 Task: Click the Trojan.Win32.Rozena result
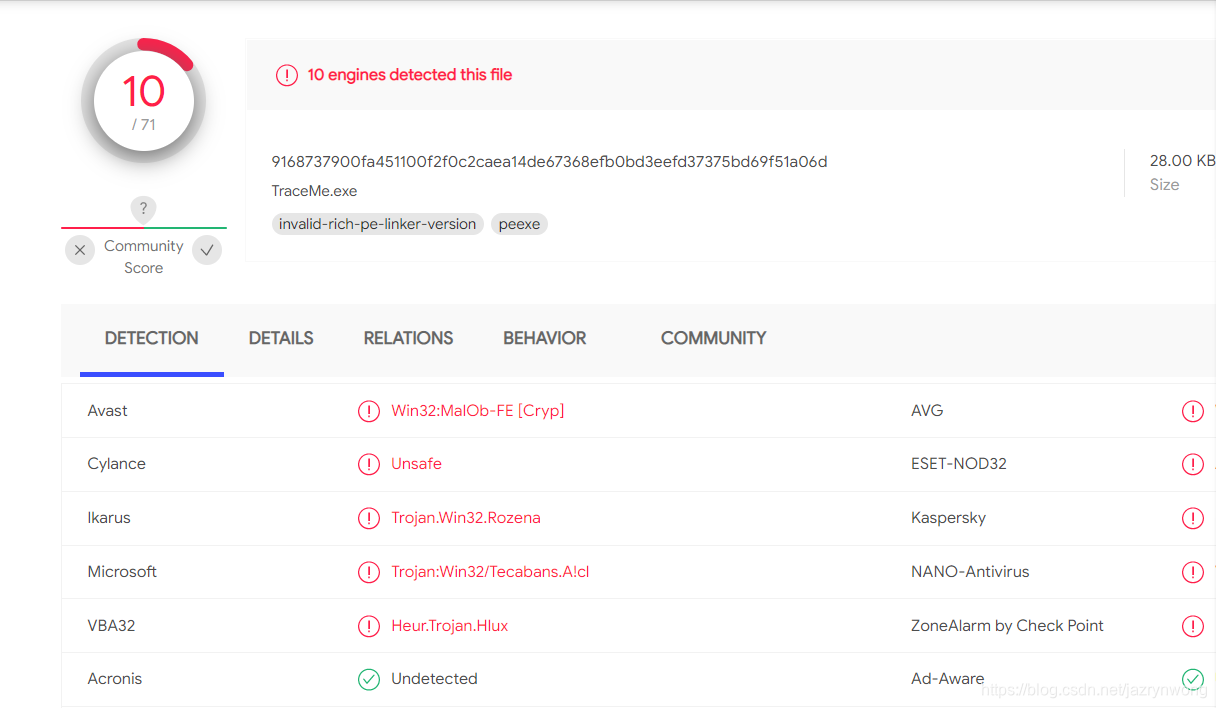pos(466,518)
